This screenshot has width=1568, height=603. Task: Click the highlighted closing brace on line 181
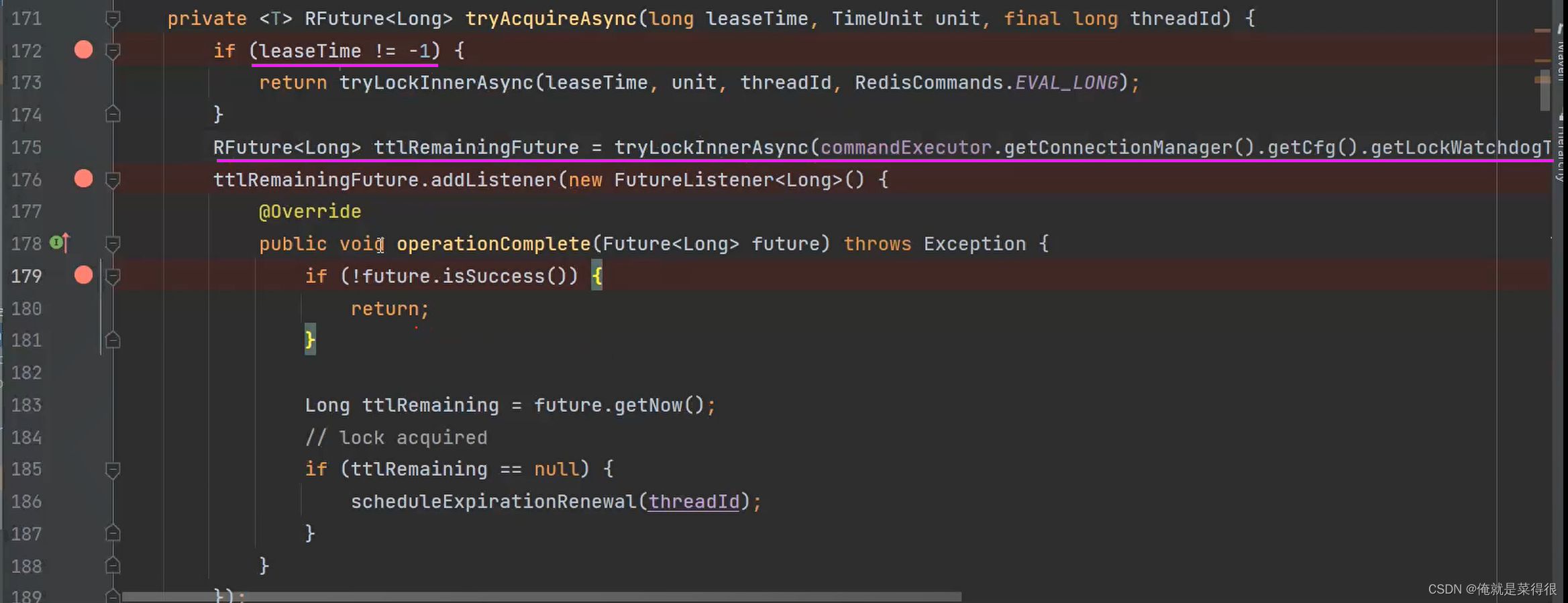(310, 340)
